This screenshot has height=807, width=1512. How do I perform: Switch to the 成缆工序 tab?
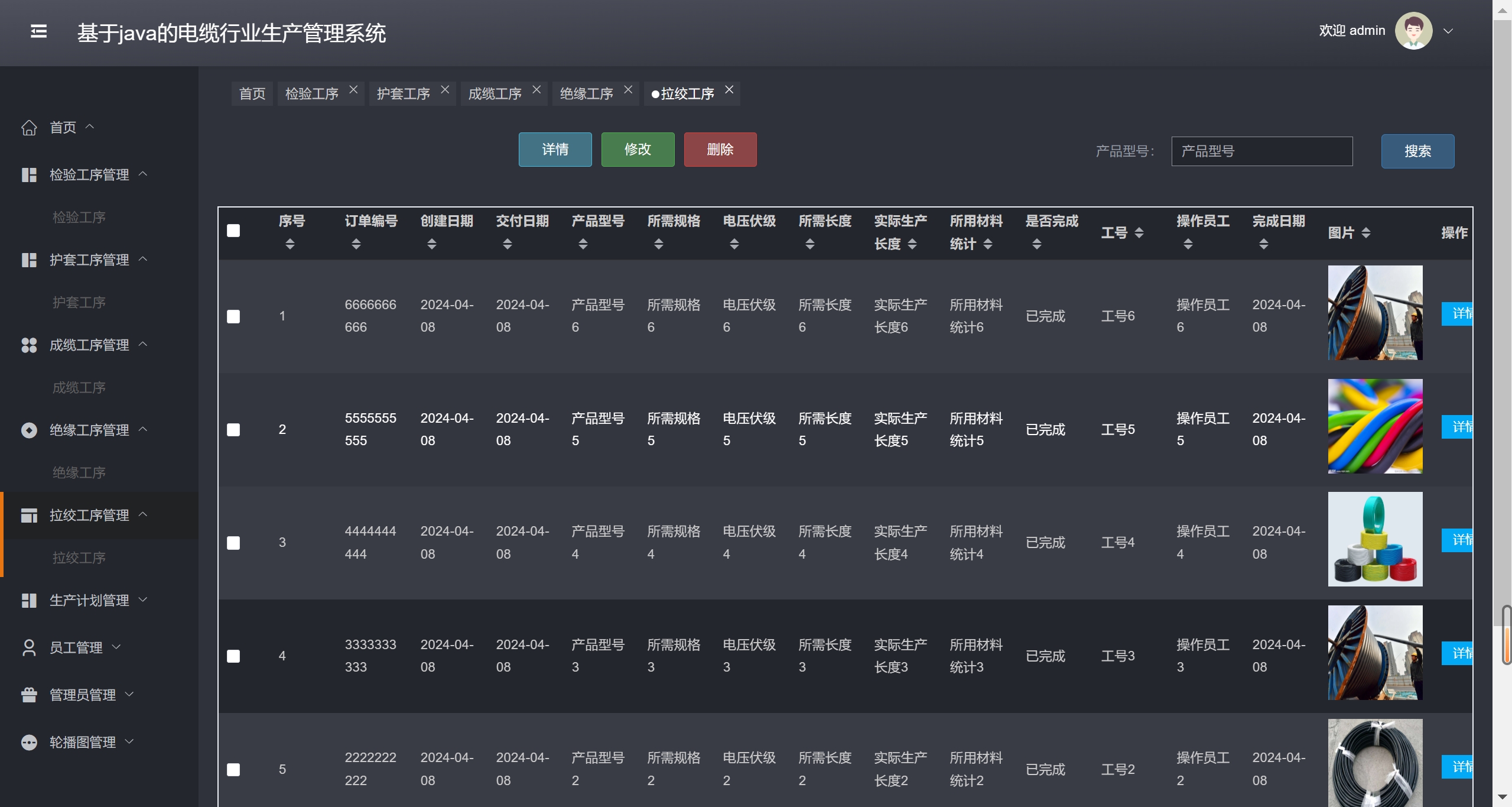click(495, 94)
